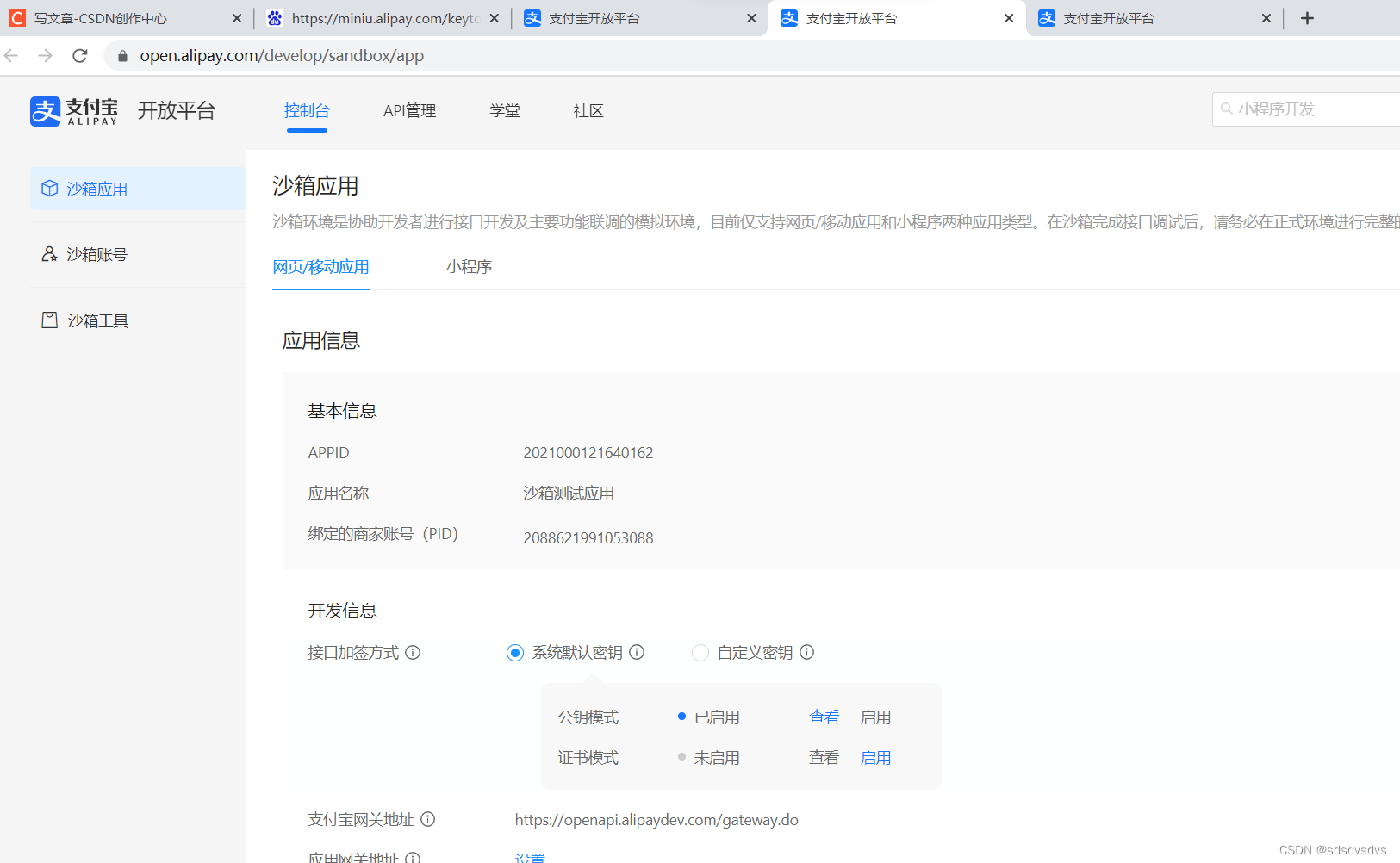Click the 开放平台 header text
This screenshot has width=1400, height=863.
pos(177,111)
